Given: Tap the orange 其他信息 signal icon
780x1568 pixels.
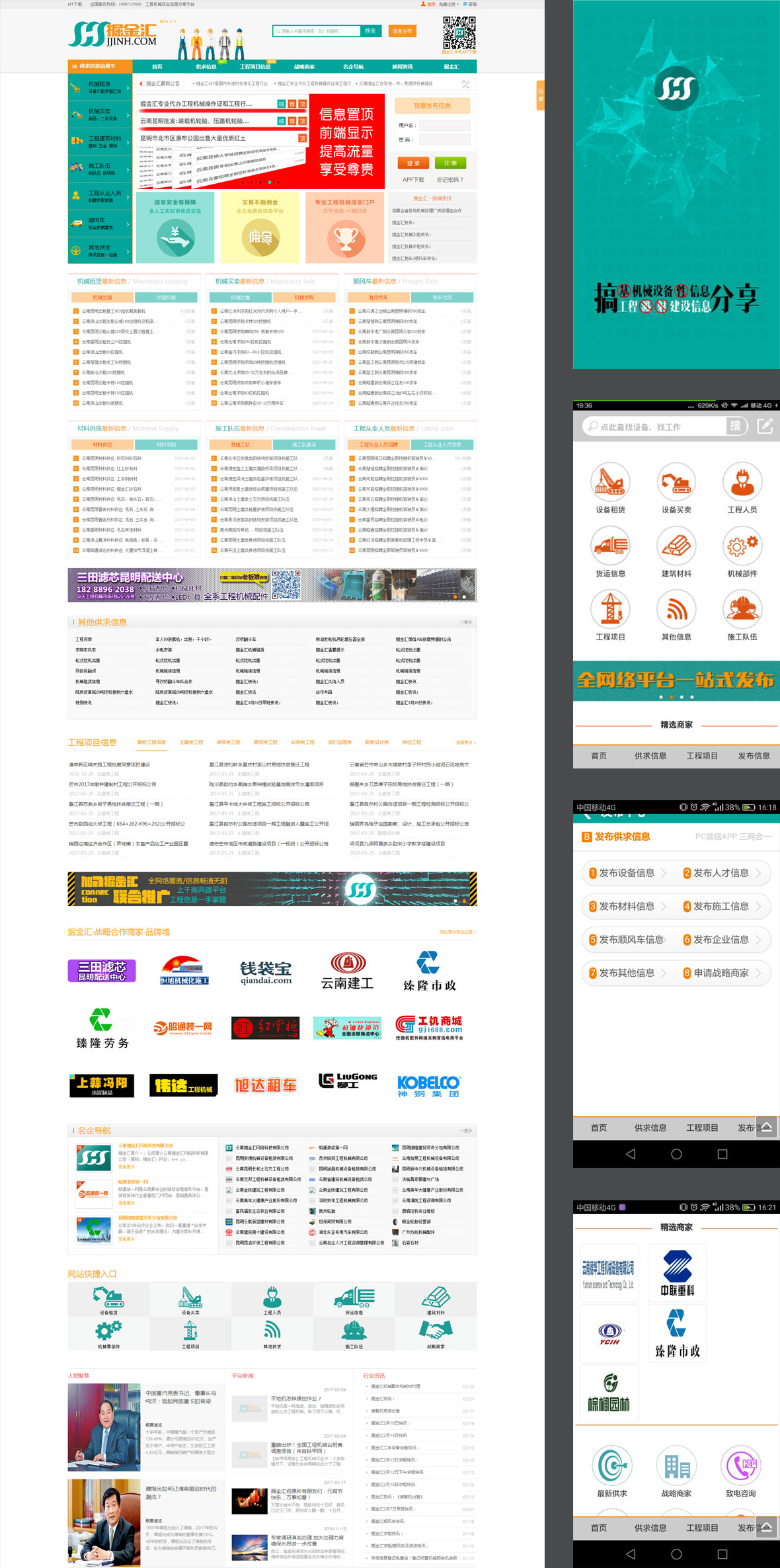Looking at the screenshot, I should (676, 610).
